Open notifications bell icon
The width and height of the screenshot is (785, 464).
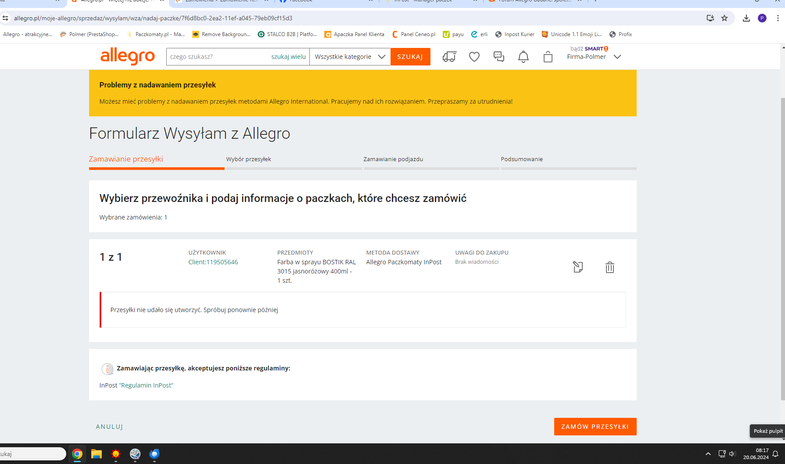tap(523, 57)
